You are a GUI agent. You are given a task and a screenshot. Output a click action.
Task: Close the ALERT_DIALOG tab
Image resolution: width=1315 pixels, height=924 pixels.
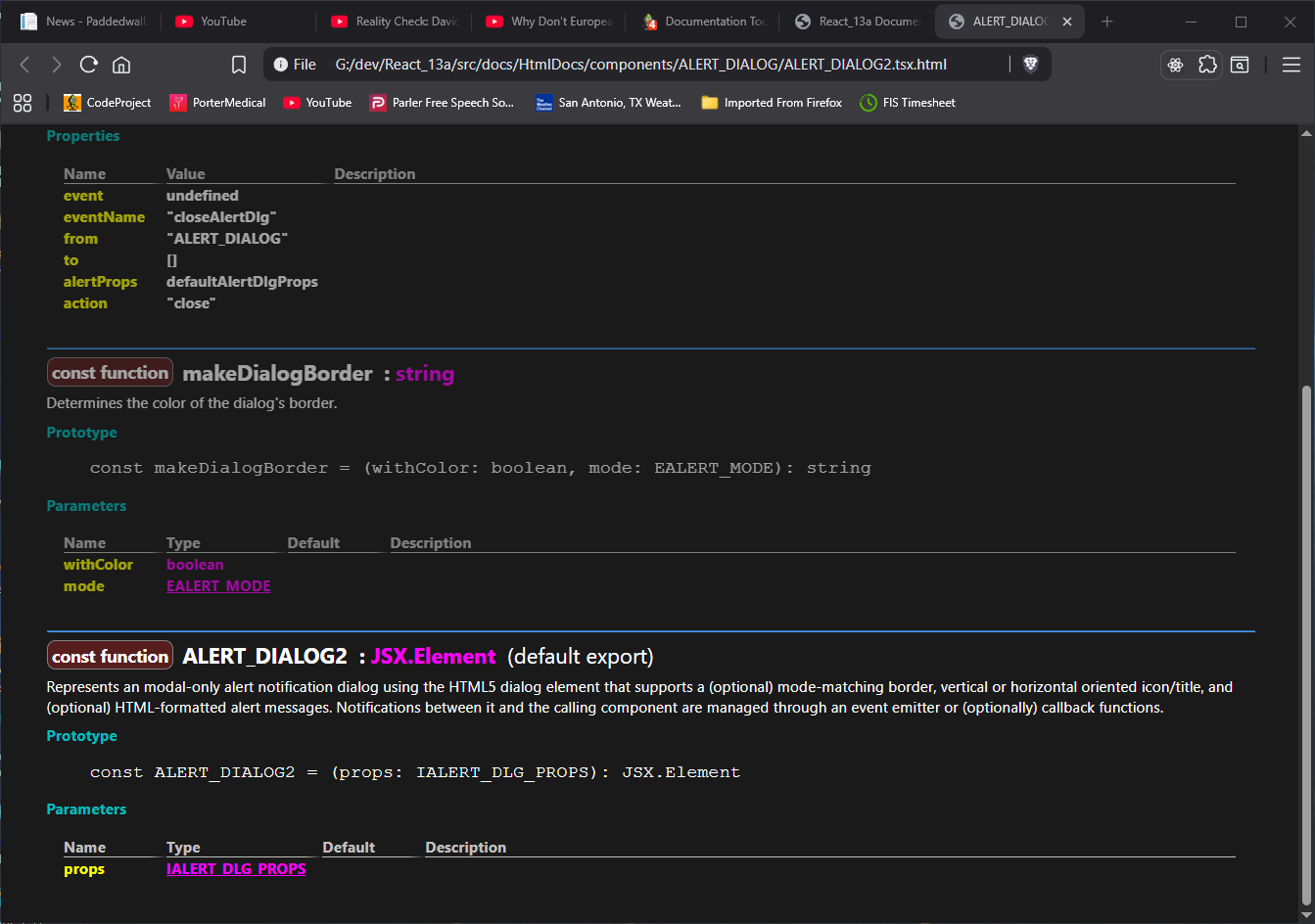1067,22
